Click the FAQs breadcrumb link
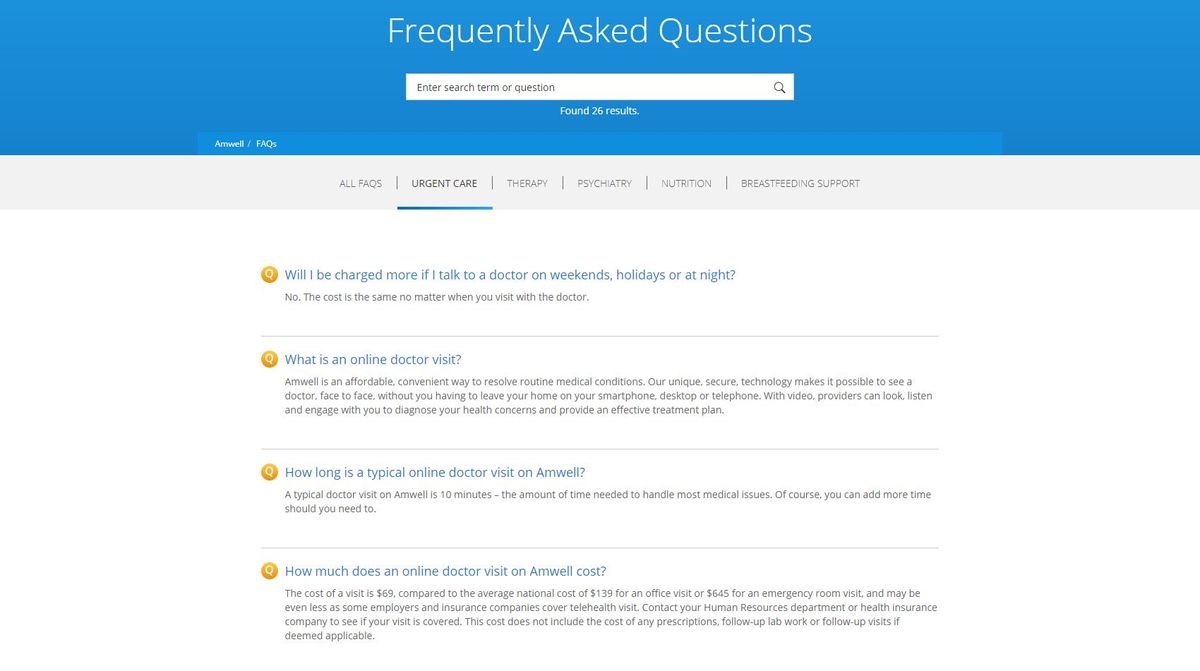The image size is (1200, 671). (x=266, y=143)
